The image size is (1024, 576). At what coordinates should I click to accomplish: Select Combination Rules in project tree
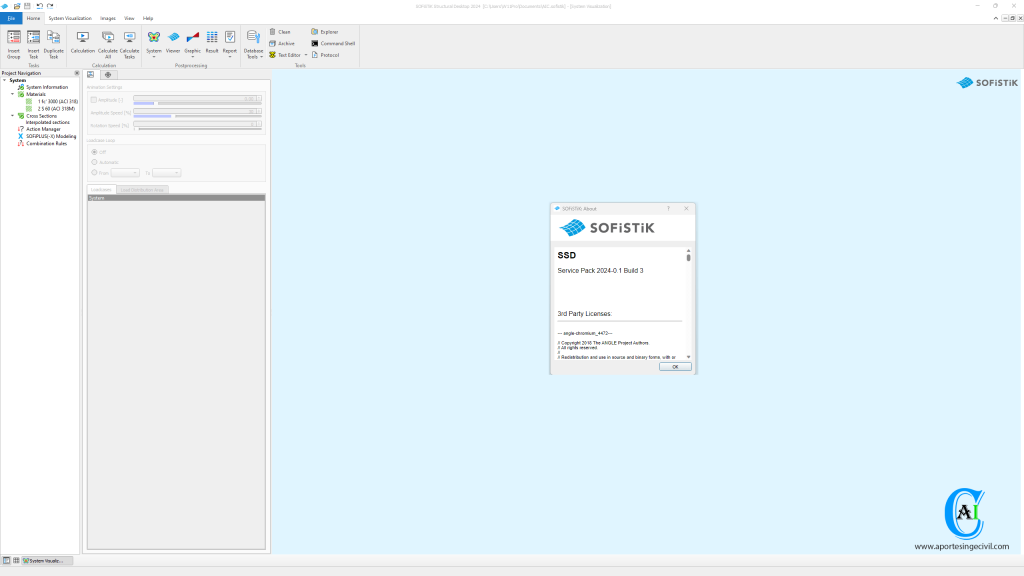(46, 143)
